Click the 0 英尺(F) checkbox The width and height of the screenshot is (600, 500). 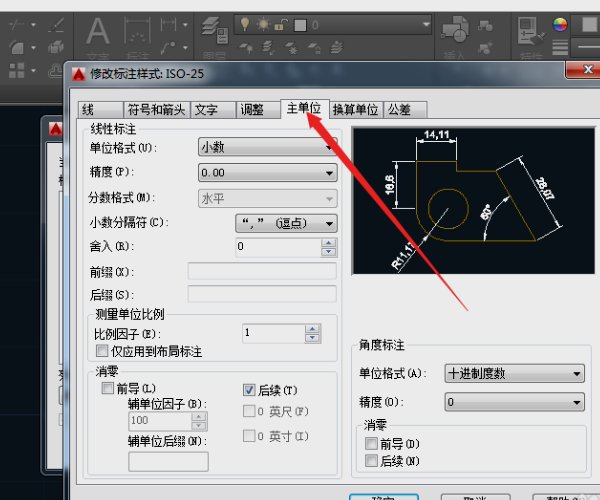pyautogui.click(x=249, y=411)
